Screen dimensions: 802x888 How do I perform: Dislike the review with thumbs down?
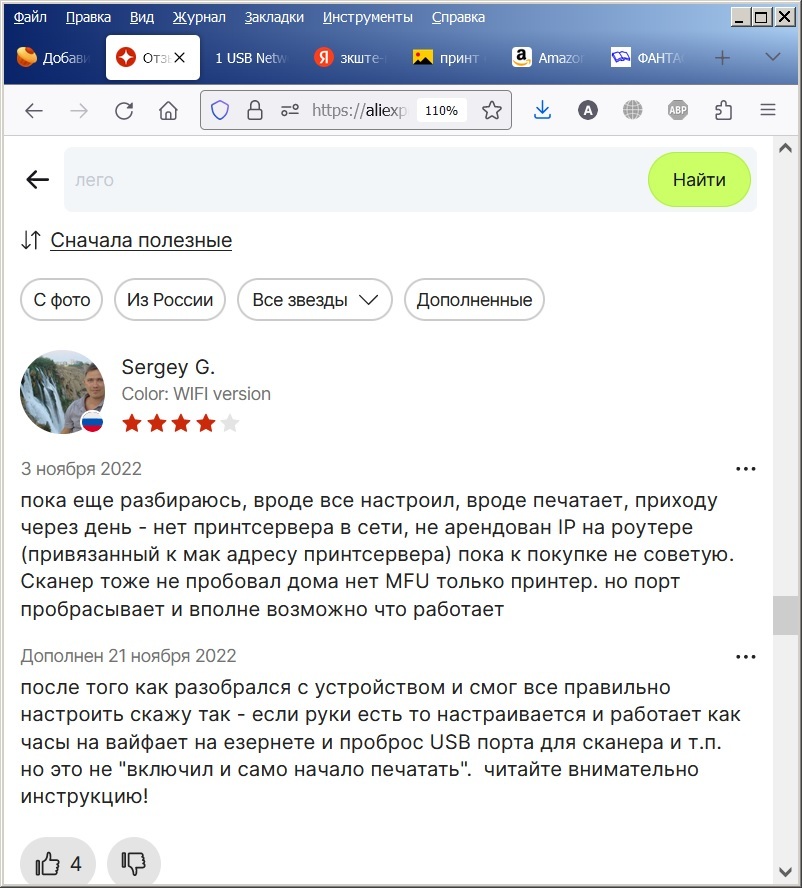click(134, 863)
